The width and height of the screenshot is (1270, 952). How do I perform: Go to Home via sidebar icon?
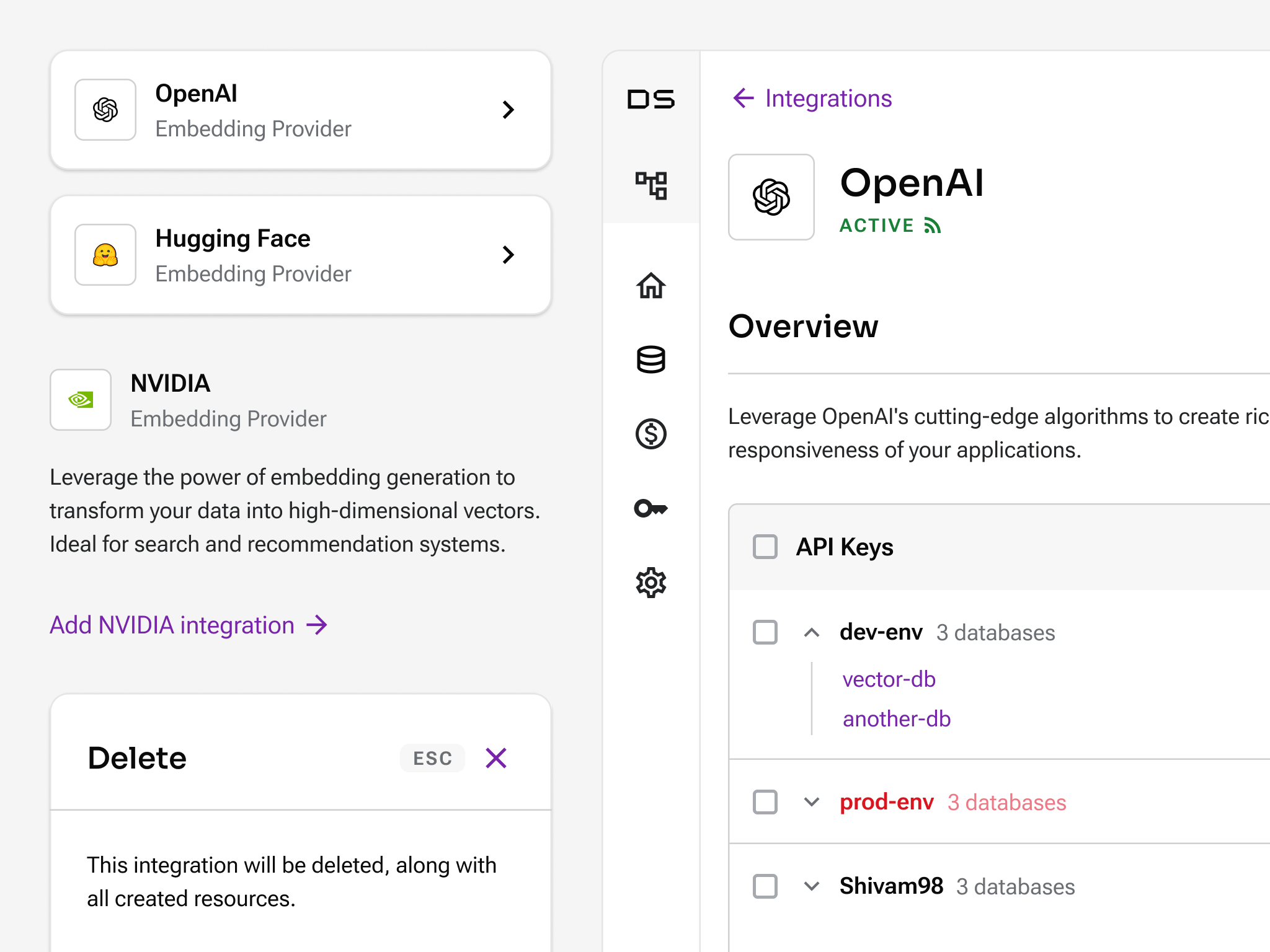click(x=651, y=286)
